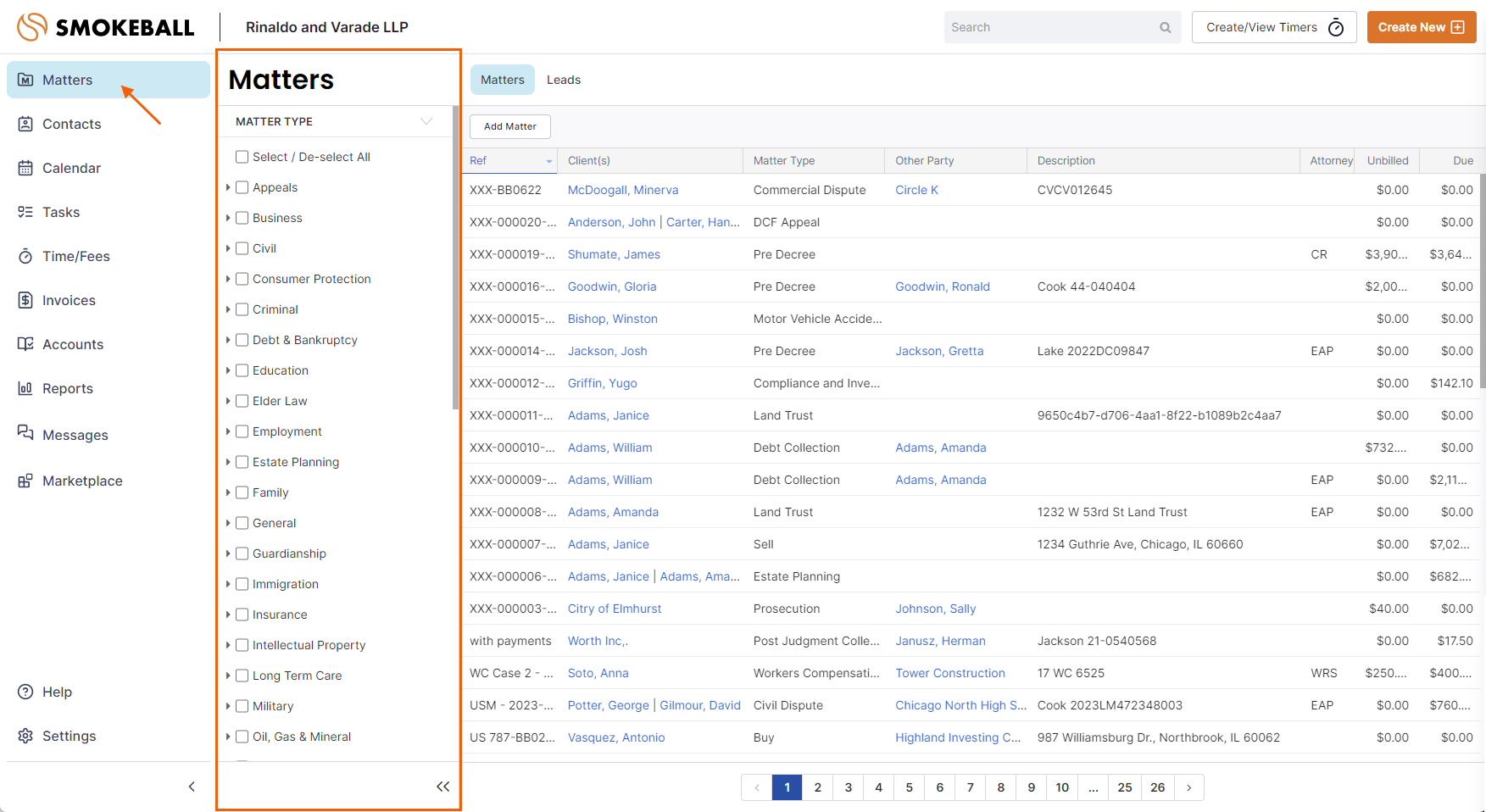Toggle the Select / De-select All checkbox
The height and width of the screenshot is (812, 1486).
(242, 157)
